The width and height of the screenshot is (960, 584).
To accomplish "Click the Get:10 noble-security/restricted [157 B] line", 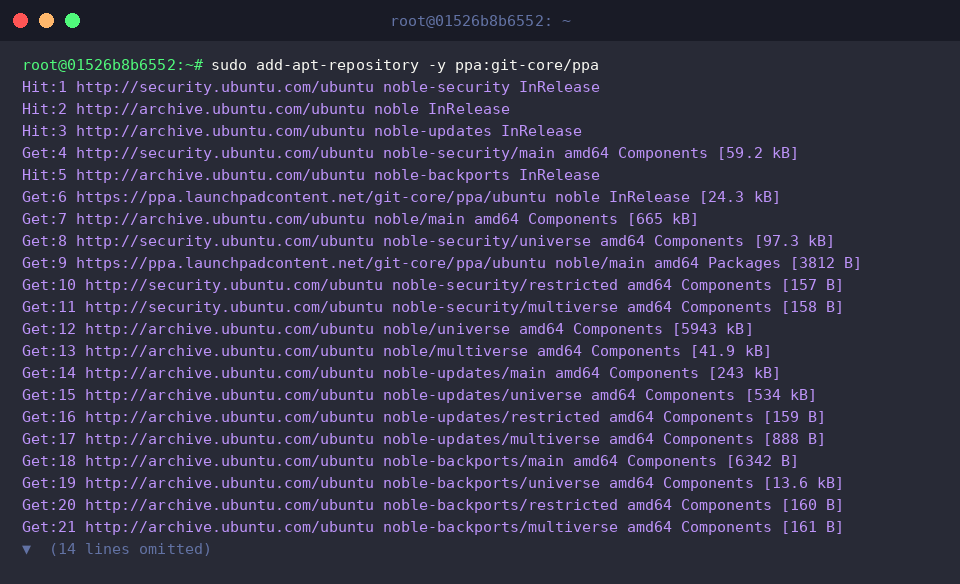I will pyautogui.click(x=432, y=285).
